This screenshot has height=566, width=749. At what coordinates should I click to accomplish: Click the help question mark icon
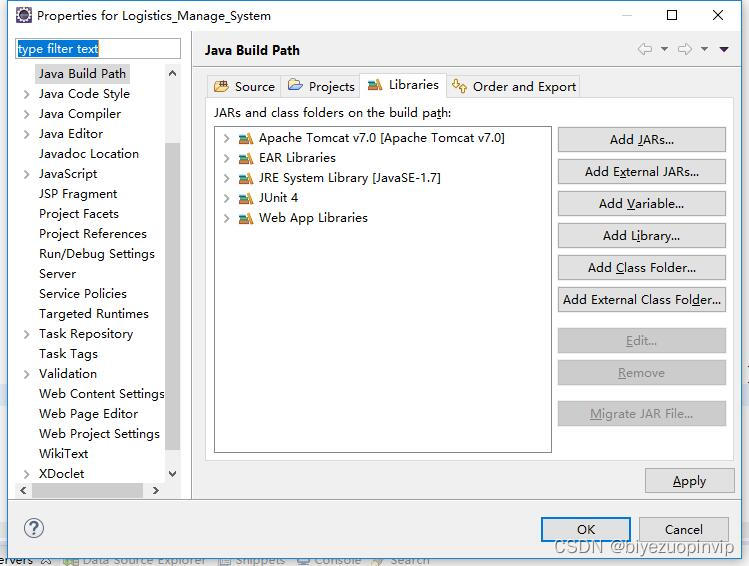tap(33, 528)
